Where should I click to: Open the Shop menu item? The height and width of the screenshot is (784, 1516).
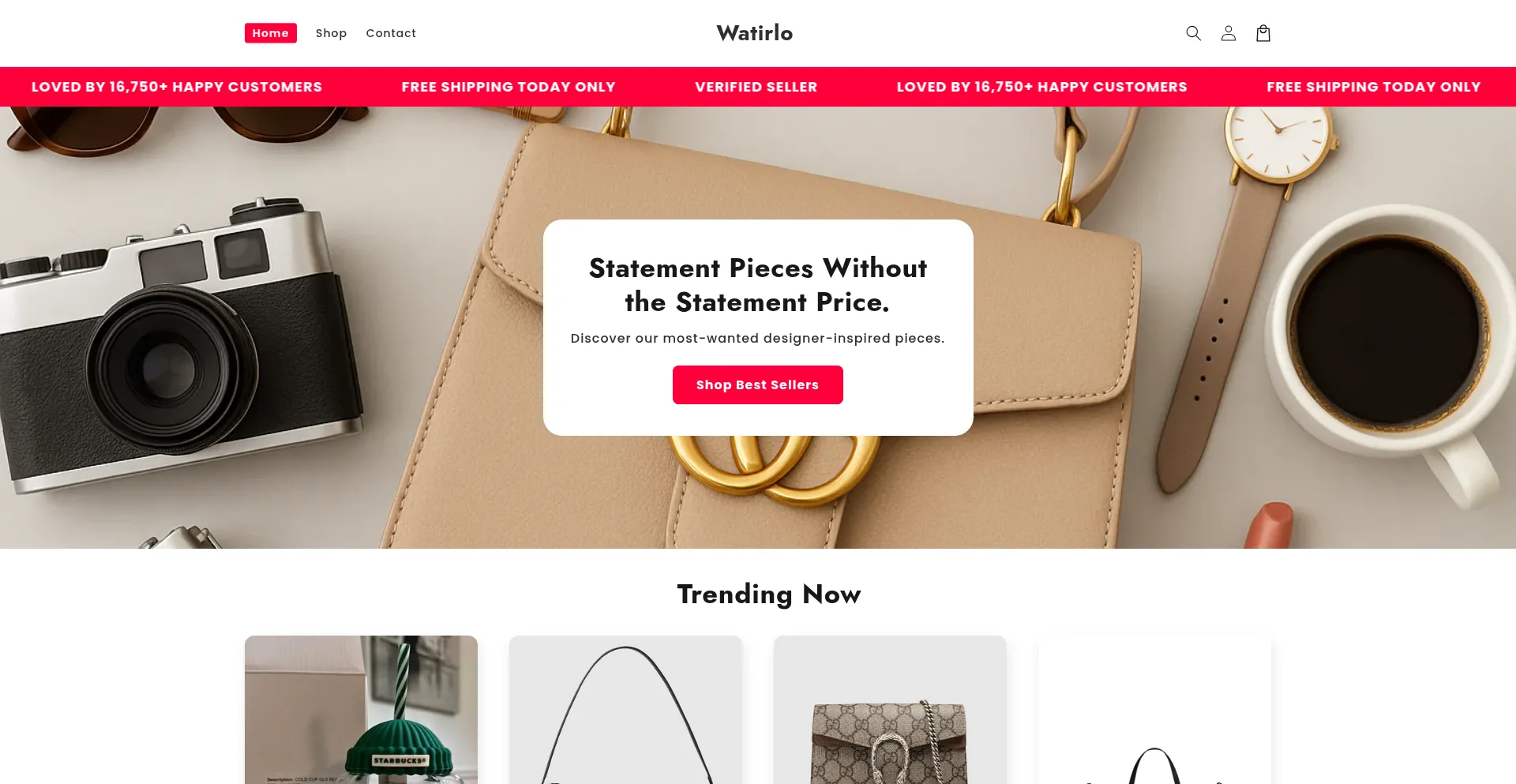[x=331, y=33]
